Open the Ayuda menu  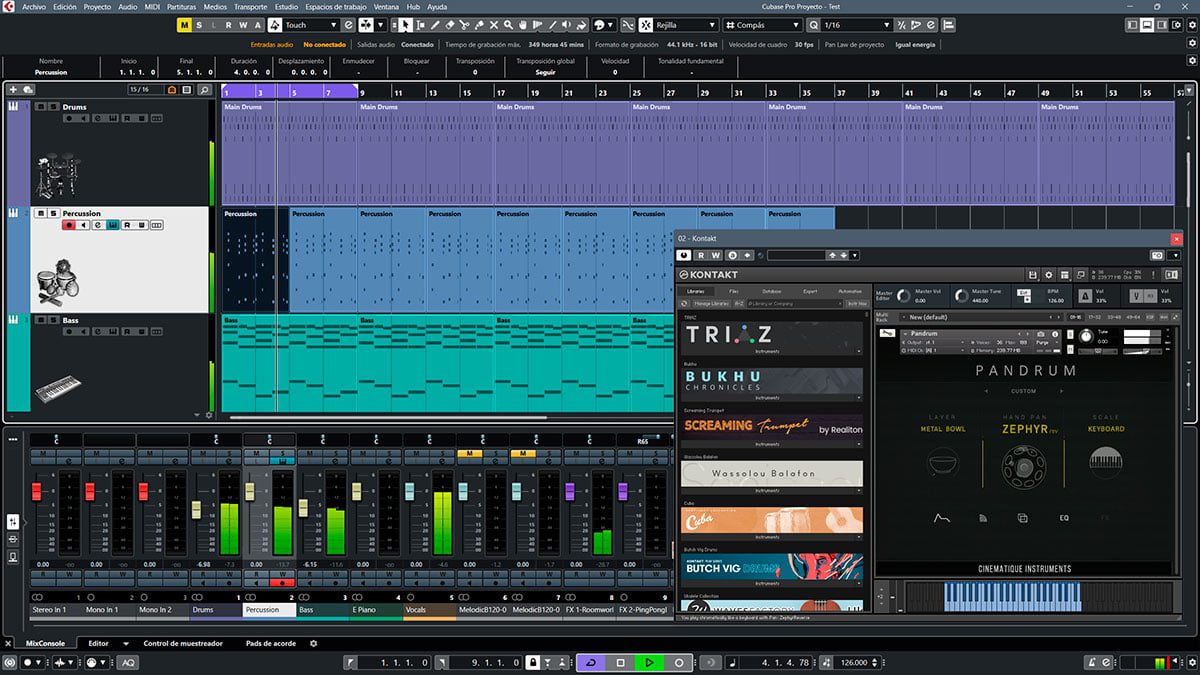[437, 6]
